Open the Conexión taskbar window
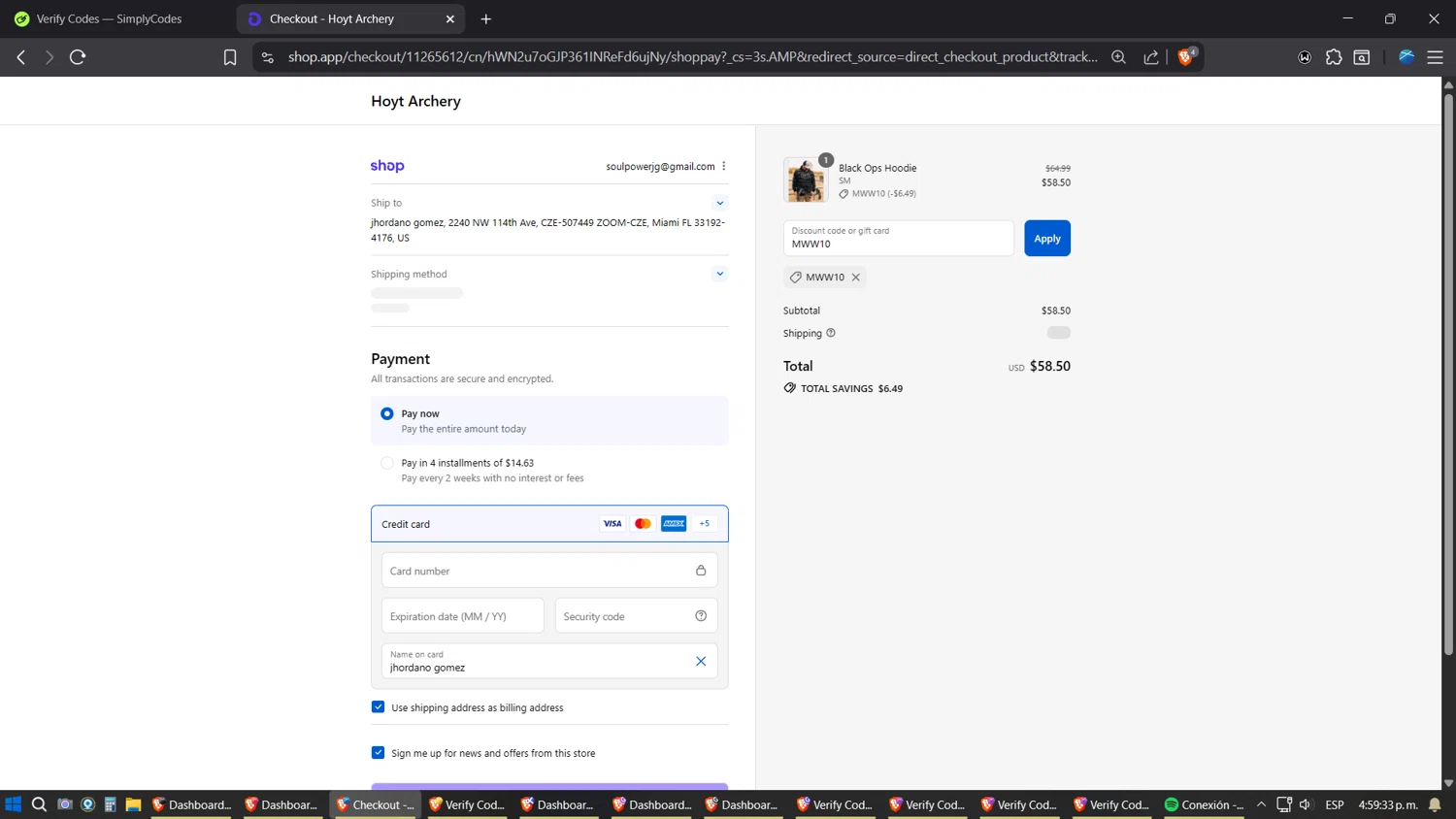1456x819 pixels. point(1204,804)
